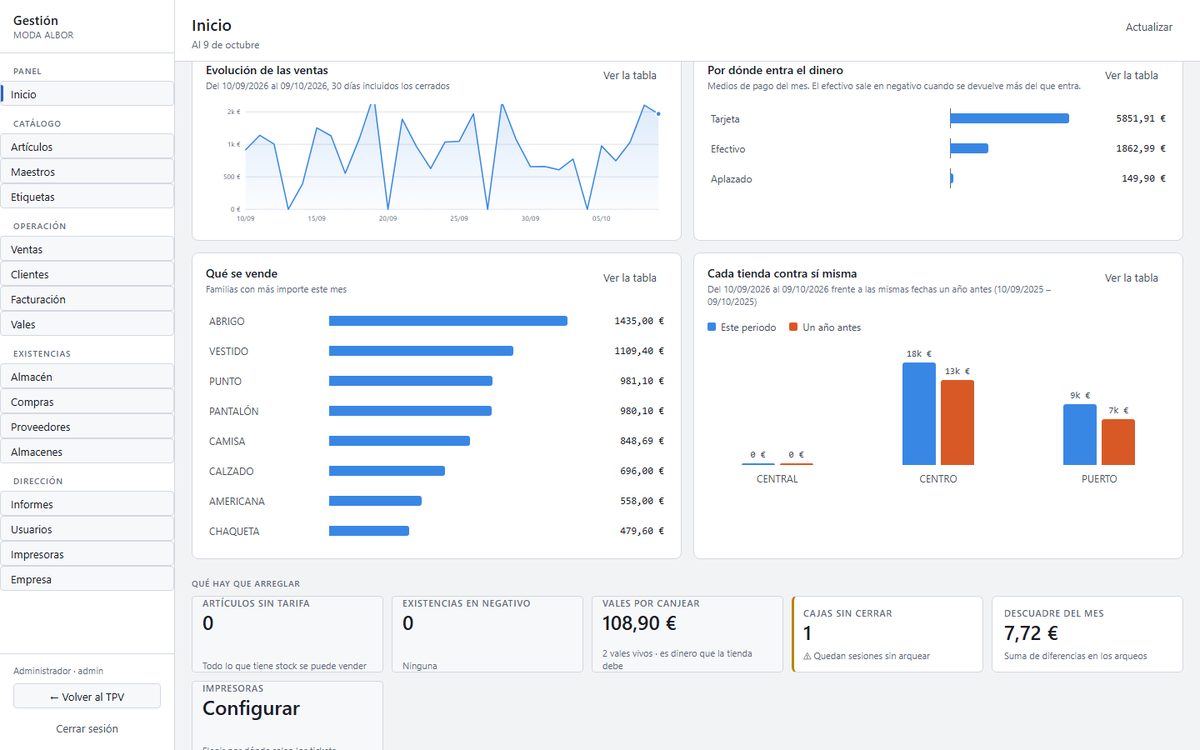Open the Vales por canjear card
This screenshot has width=1200, height=750.
point(687,634)
